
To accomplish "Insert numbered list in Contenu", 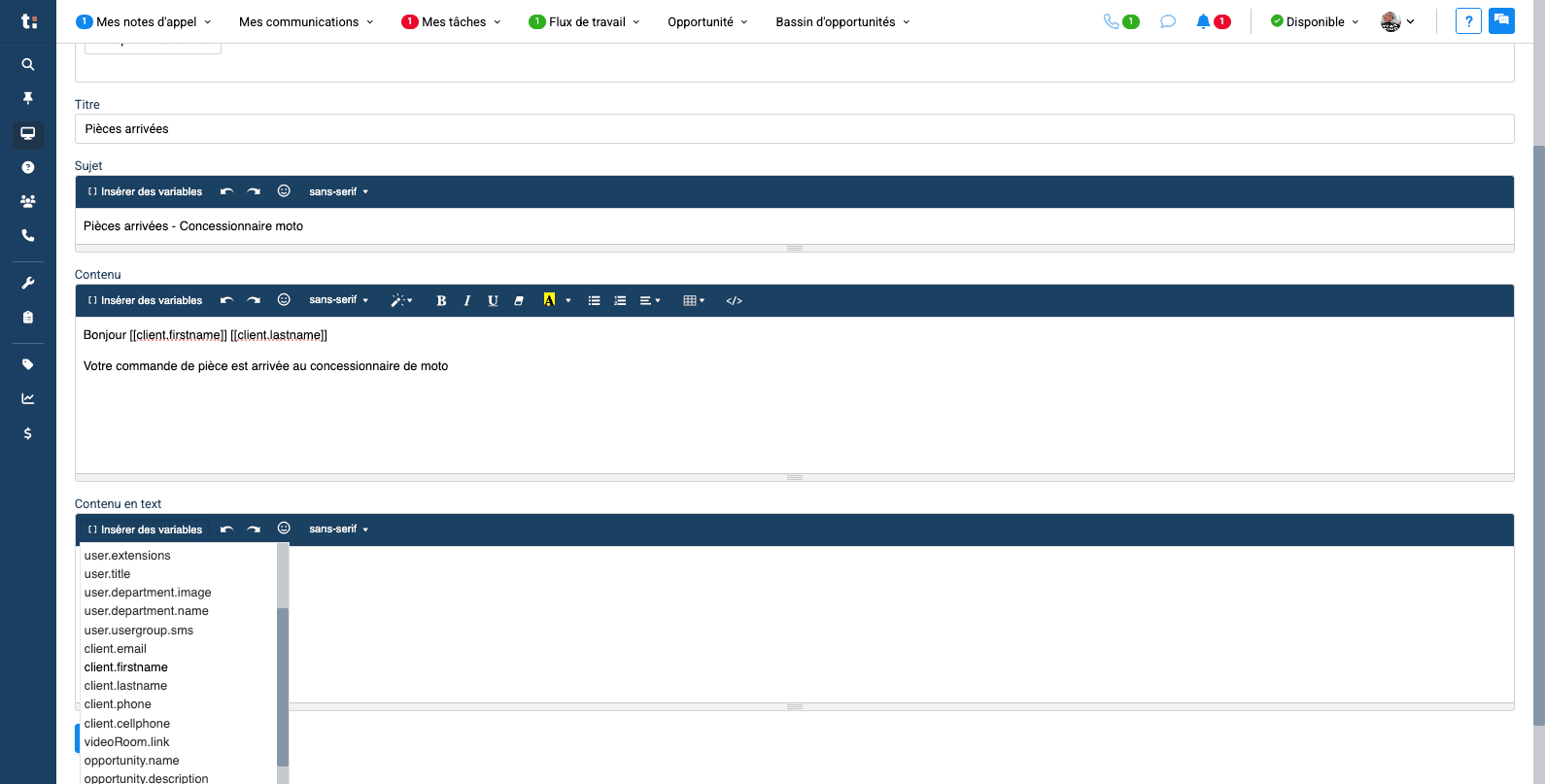I will 620,301.
